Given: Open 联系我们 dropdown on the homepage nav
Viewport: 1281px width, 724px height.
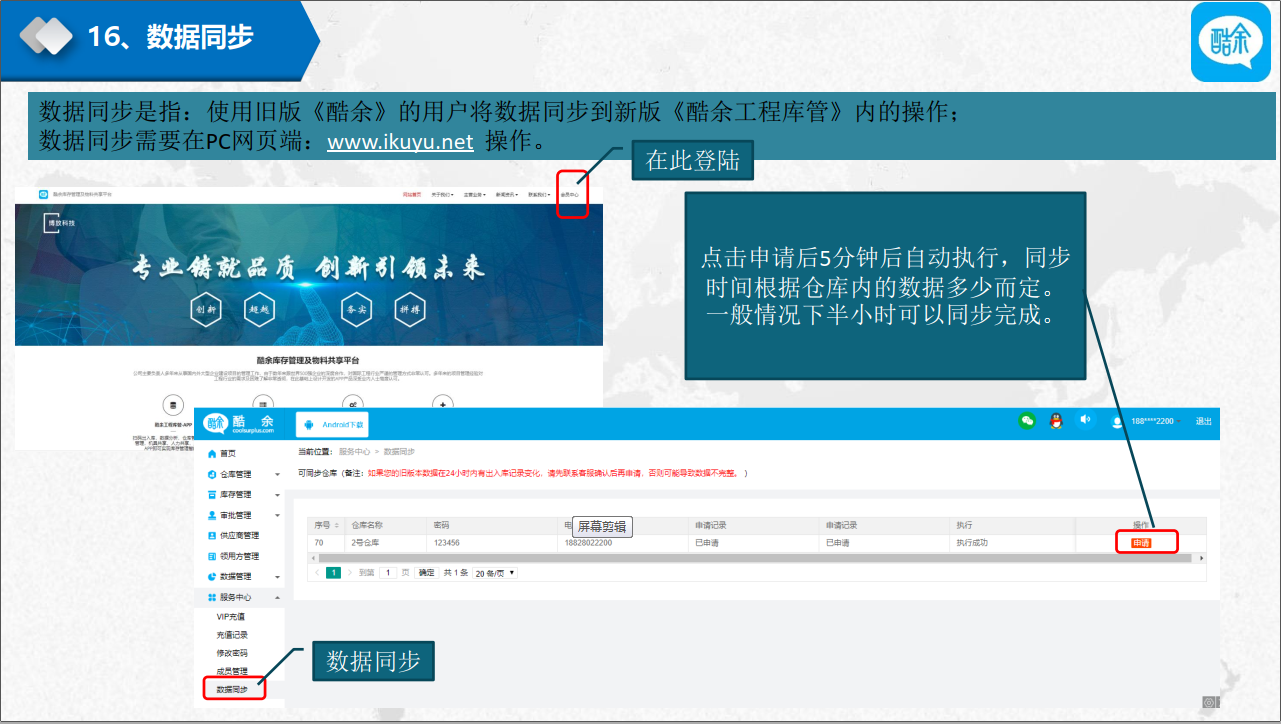Looking at the screenshot, I should tap(539, 194).
